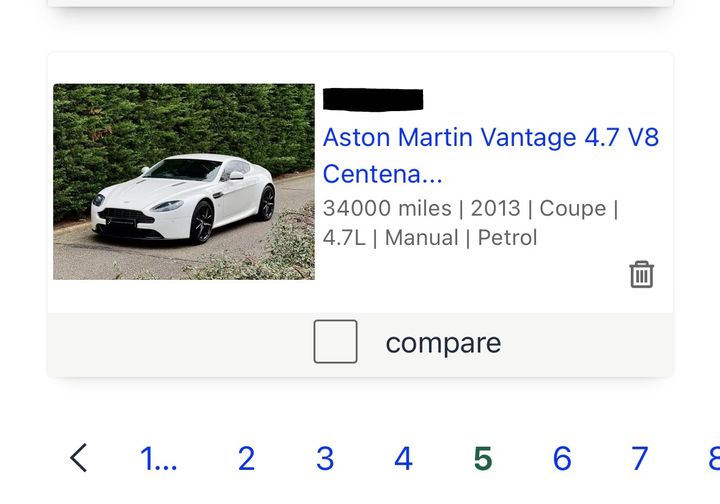Go to page 2 of results
Screen dimensions: 720x504
coord(246,458)
